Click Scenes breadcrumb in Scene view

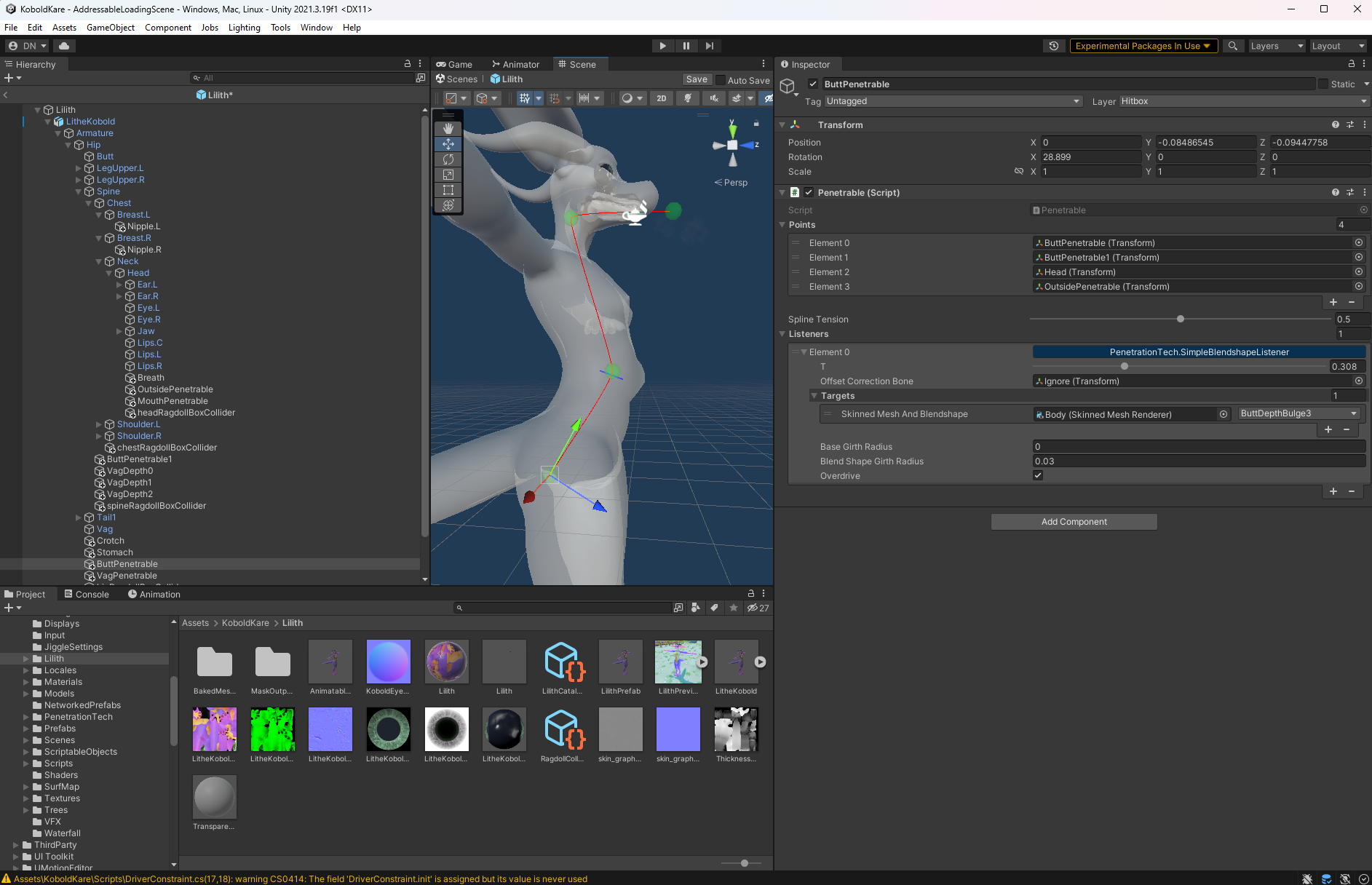pos(457,79)
